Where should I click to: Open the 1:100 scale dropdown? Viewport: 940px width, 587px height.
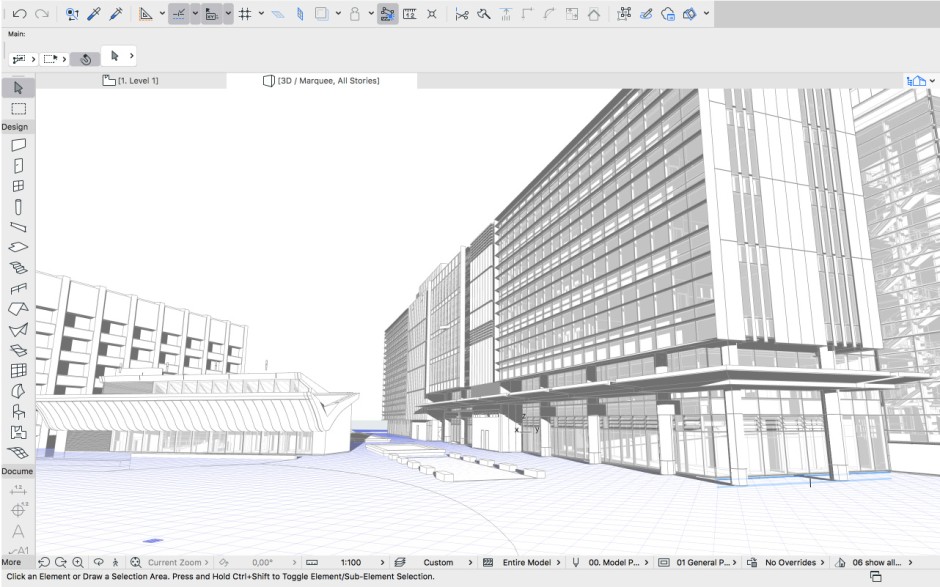(x=351, y=563)
